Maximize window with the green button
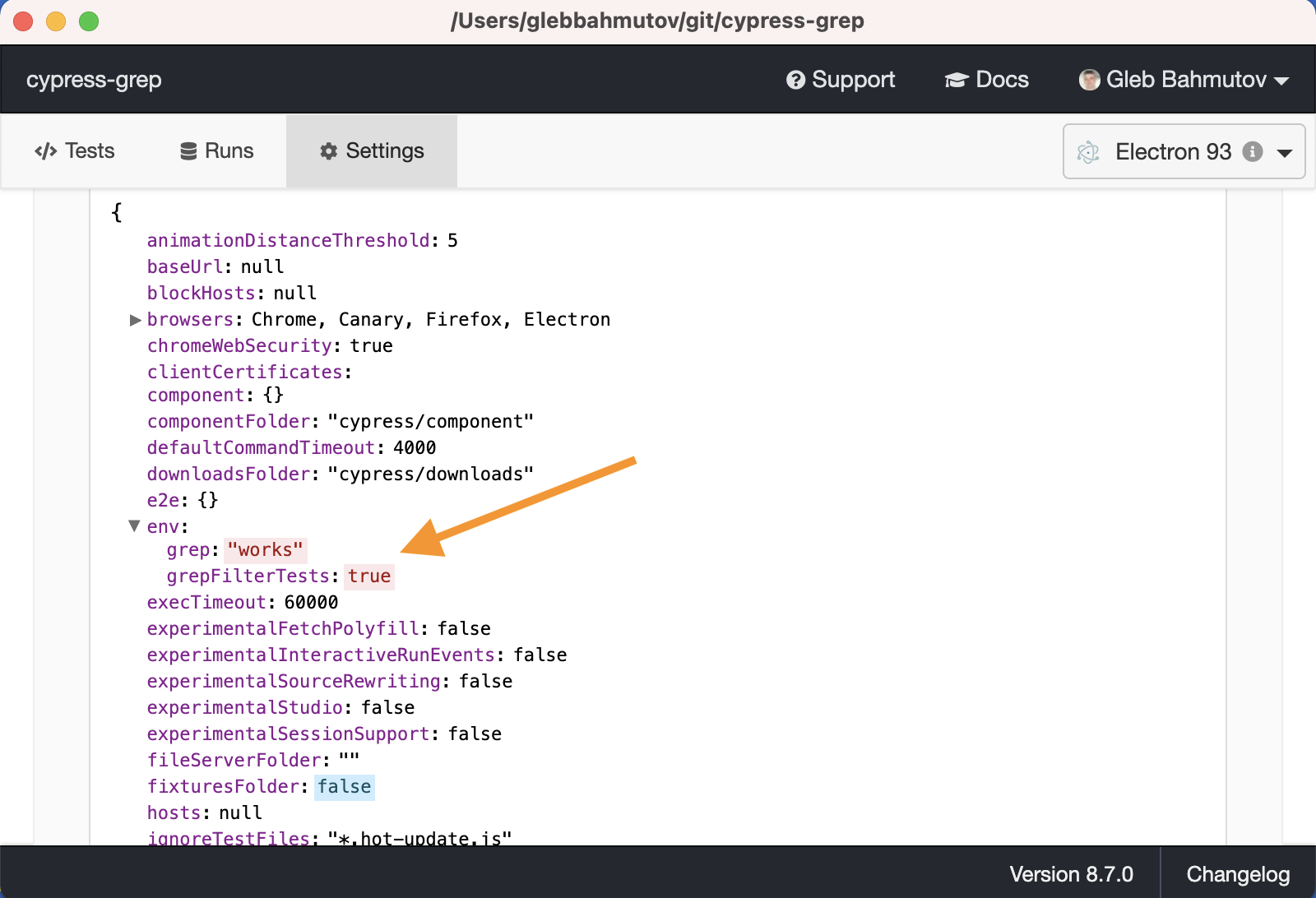This screenshot has width=1316, height=898. (89, 21)
